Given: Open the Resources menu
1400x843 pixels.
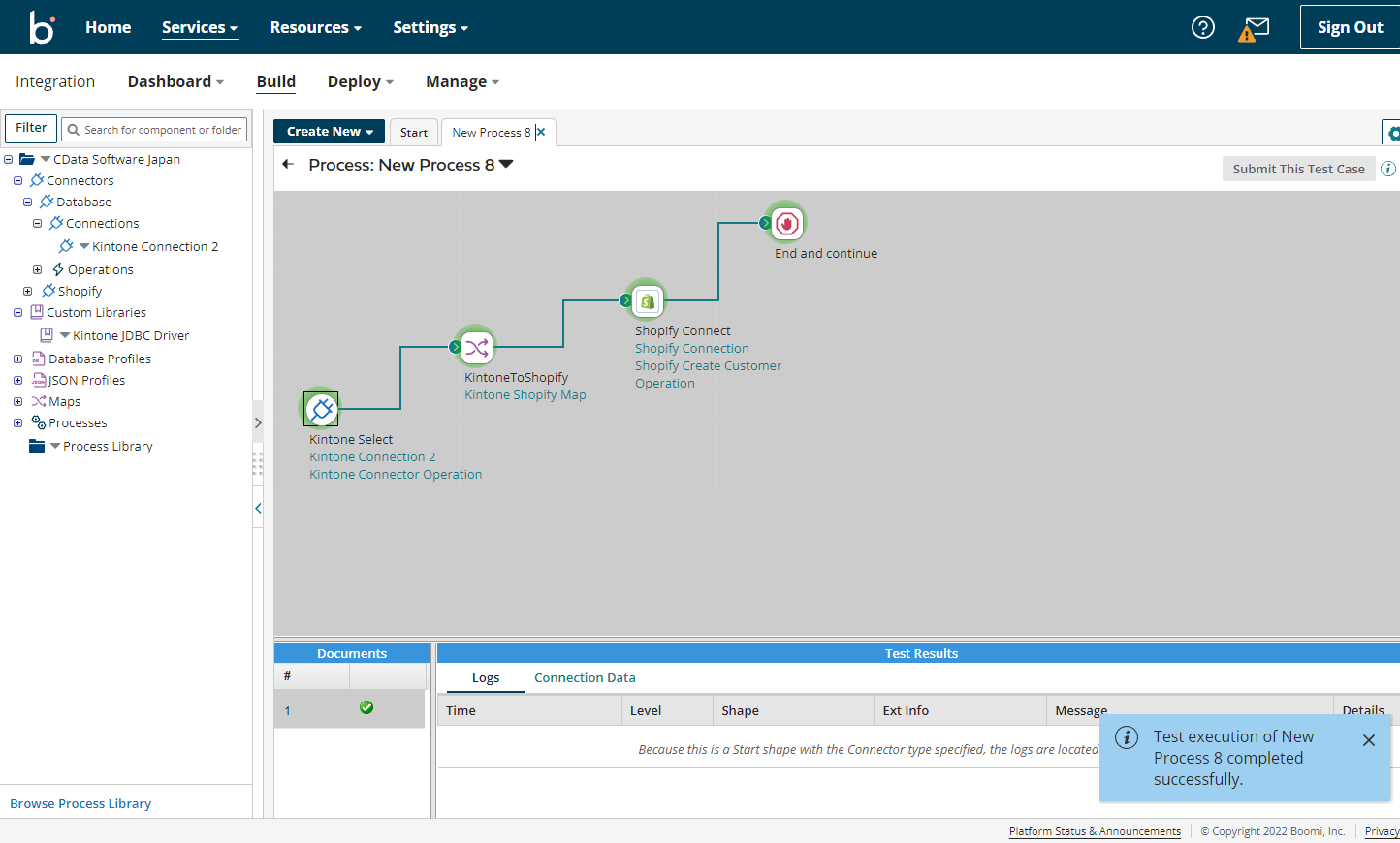Looking at the screenshot, I should pyautogui.click(x=316, y=27).
